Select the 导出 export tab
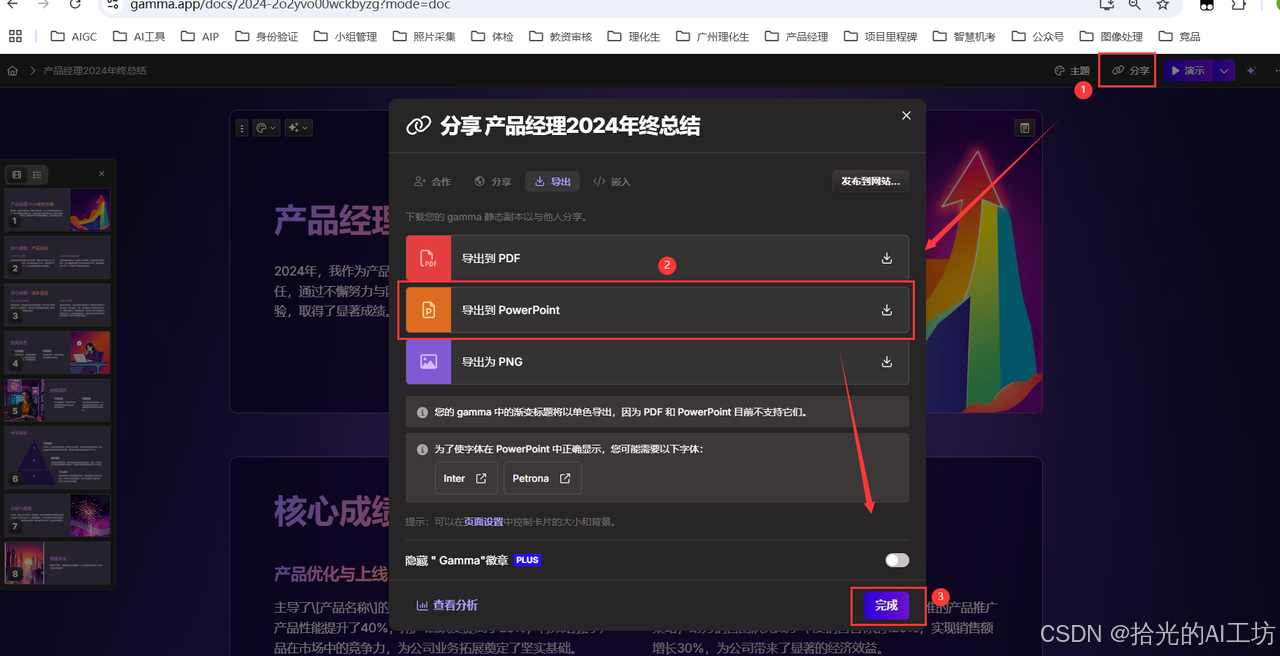This screenshot has width=1280, height=656. click(x=552, y=182)
